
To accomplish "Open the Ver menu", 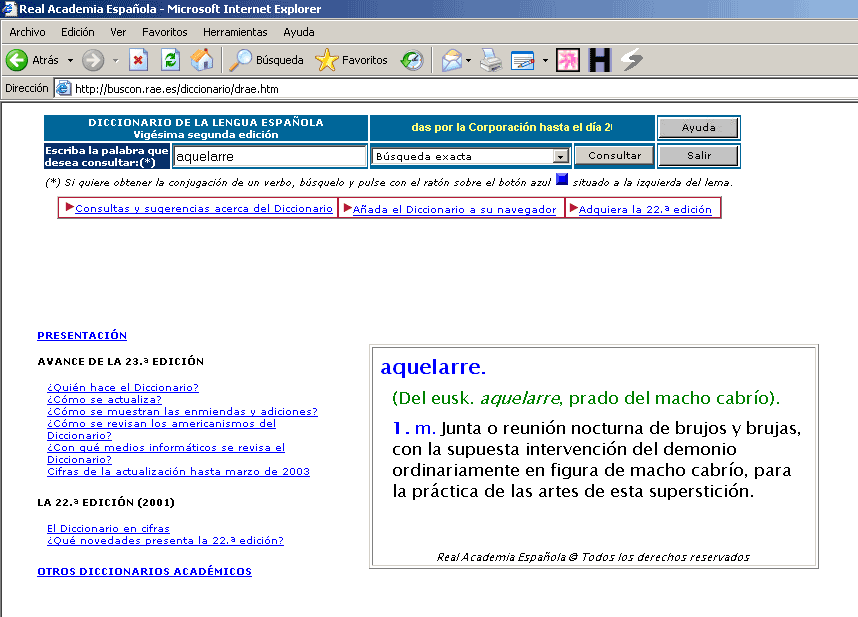I will 118,32.
